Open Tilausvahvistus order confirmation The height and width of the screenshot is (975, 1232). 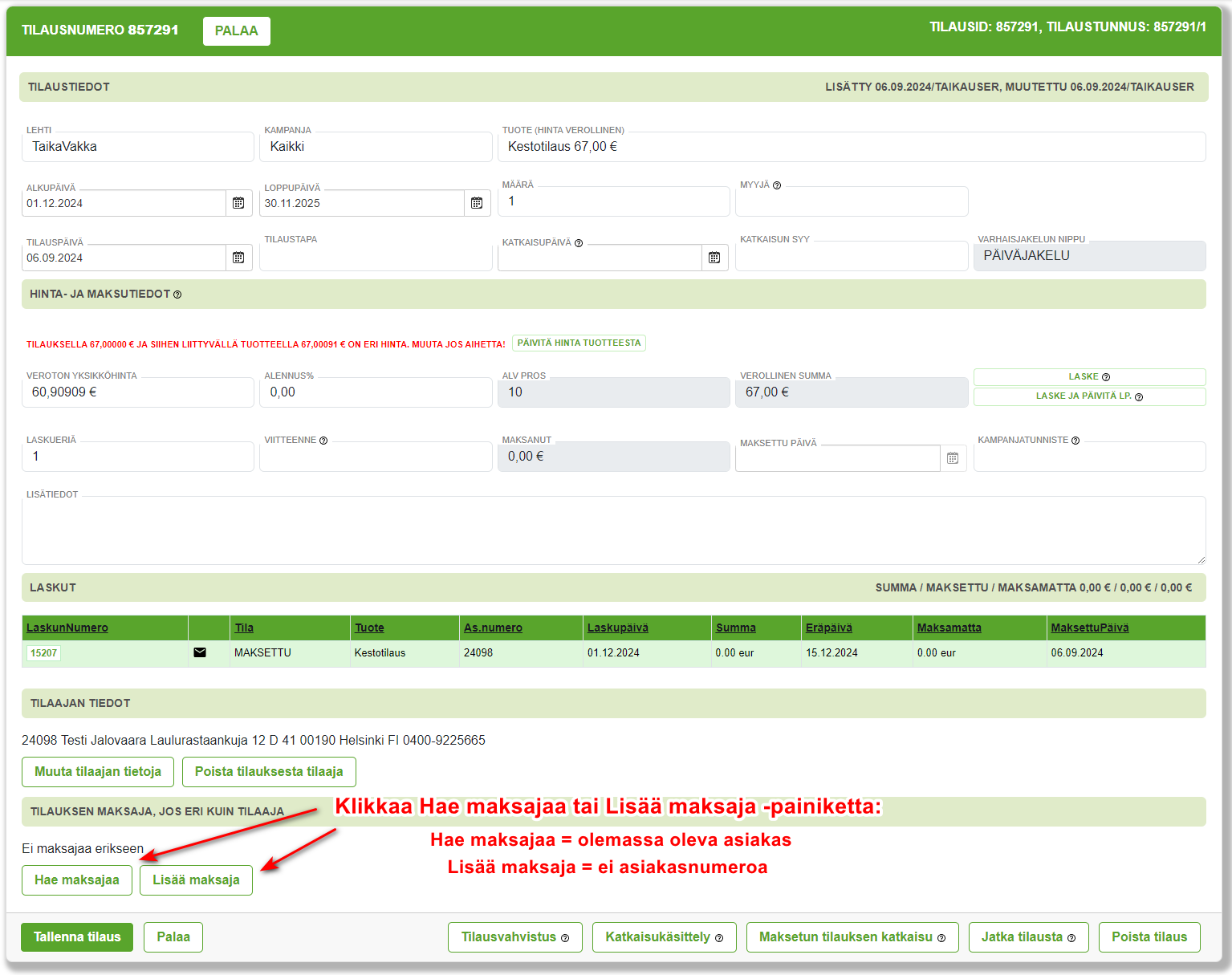tap(515, 937)
